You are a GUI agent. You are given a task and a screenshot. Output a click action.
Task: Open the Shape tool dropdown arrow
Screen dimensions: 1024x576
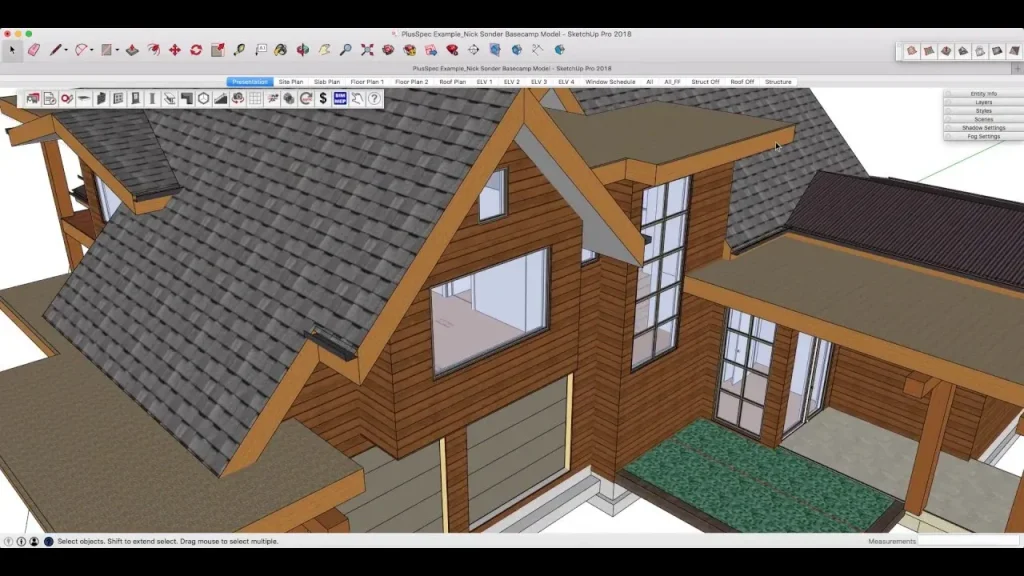(x=117, y=50)
